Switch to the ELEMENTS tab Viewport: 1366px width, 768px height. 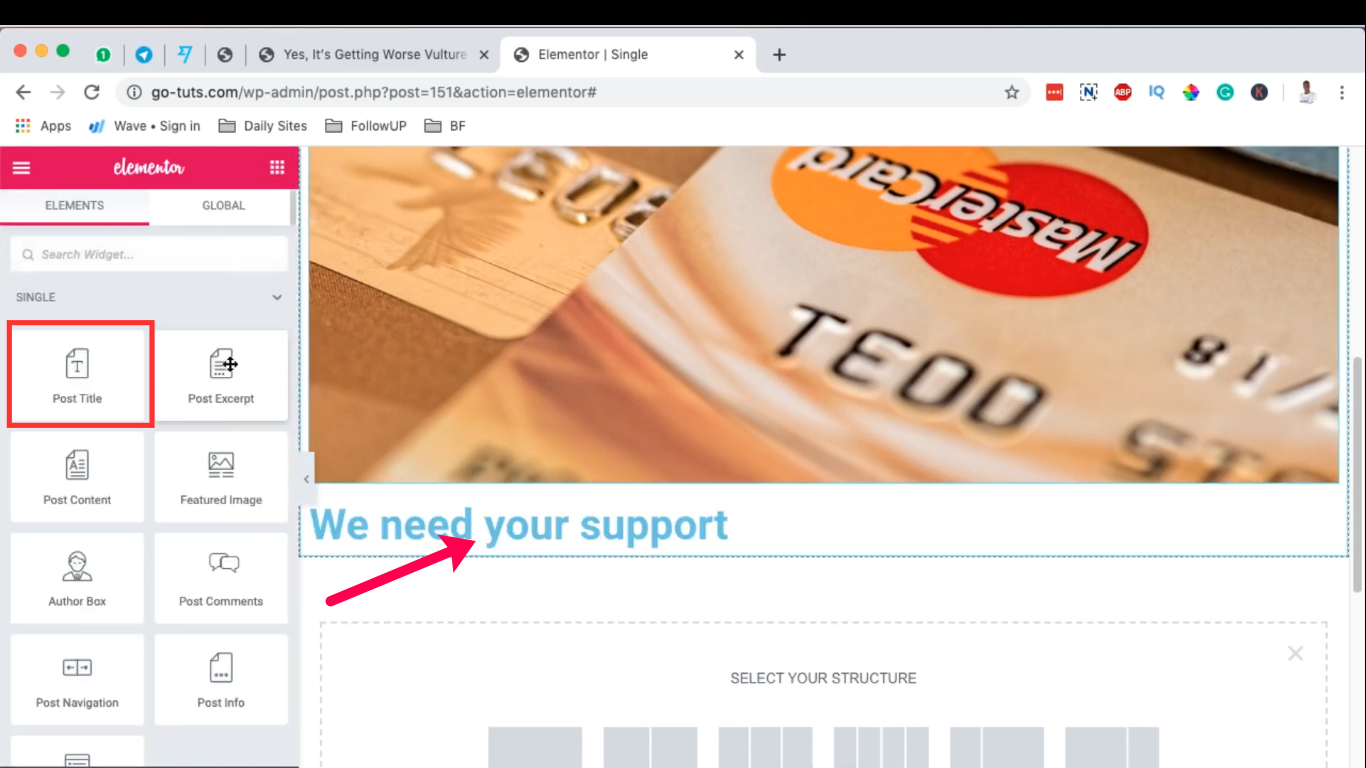[75, 205]
